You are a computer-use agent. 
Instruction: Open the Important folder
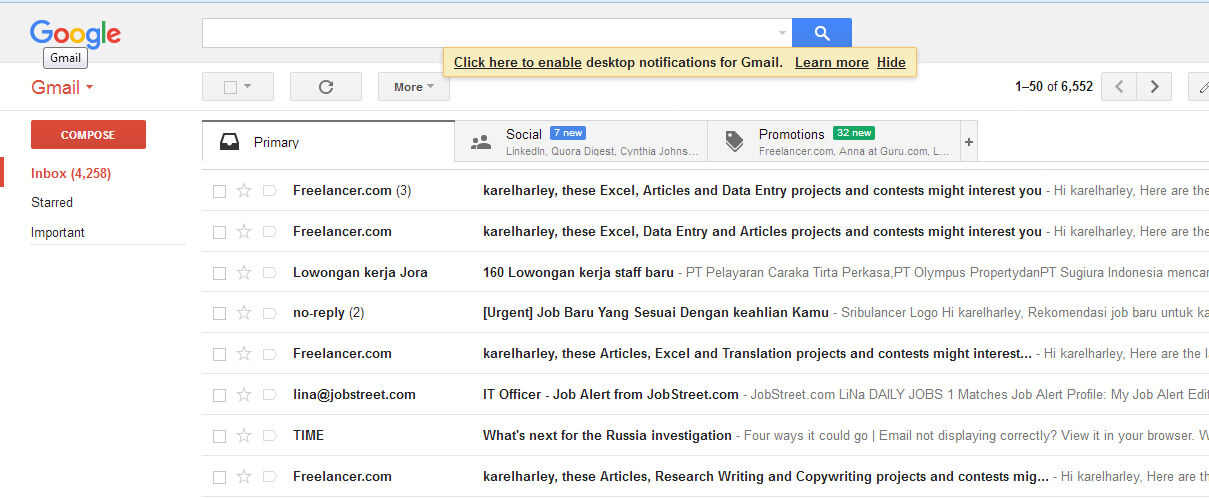(58, 232)
